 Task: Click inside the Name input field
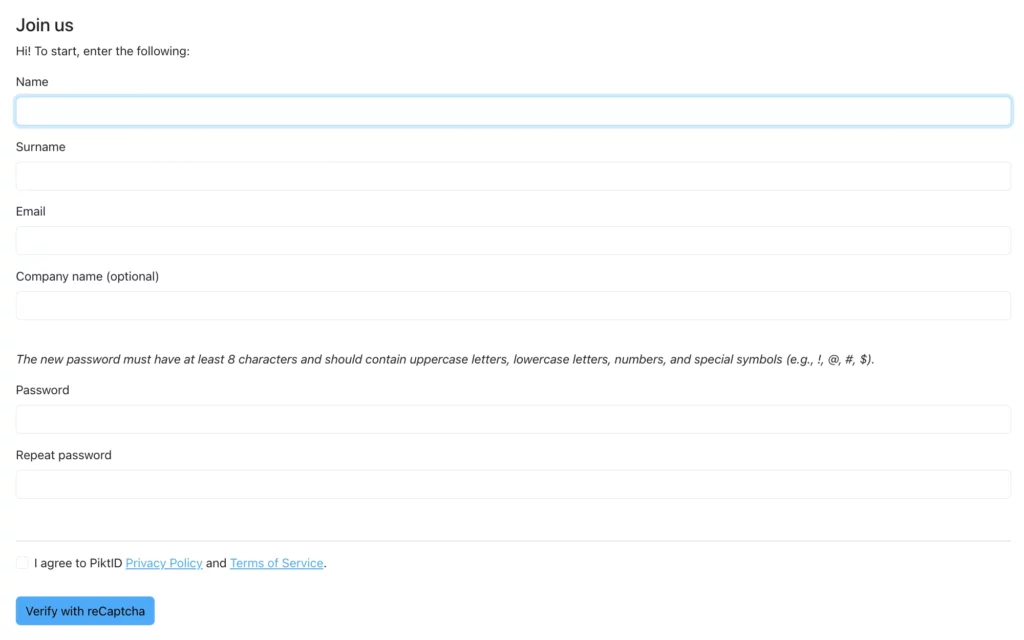click(512, 110)
